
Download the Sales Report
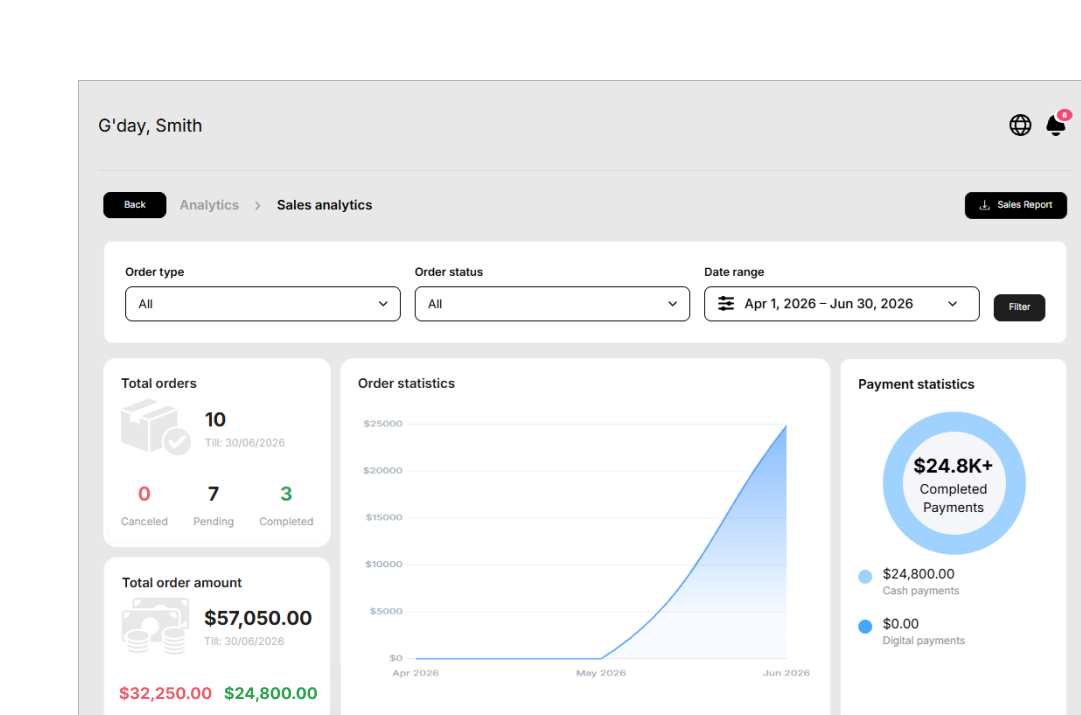coord(1016,205)
